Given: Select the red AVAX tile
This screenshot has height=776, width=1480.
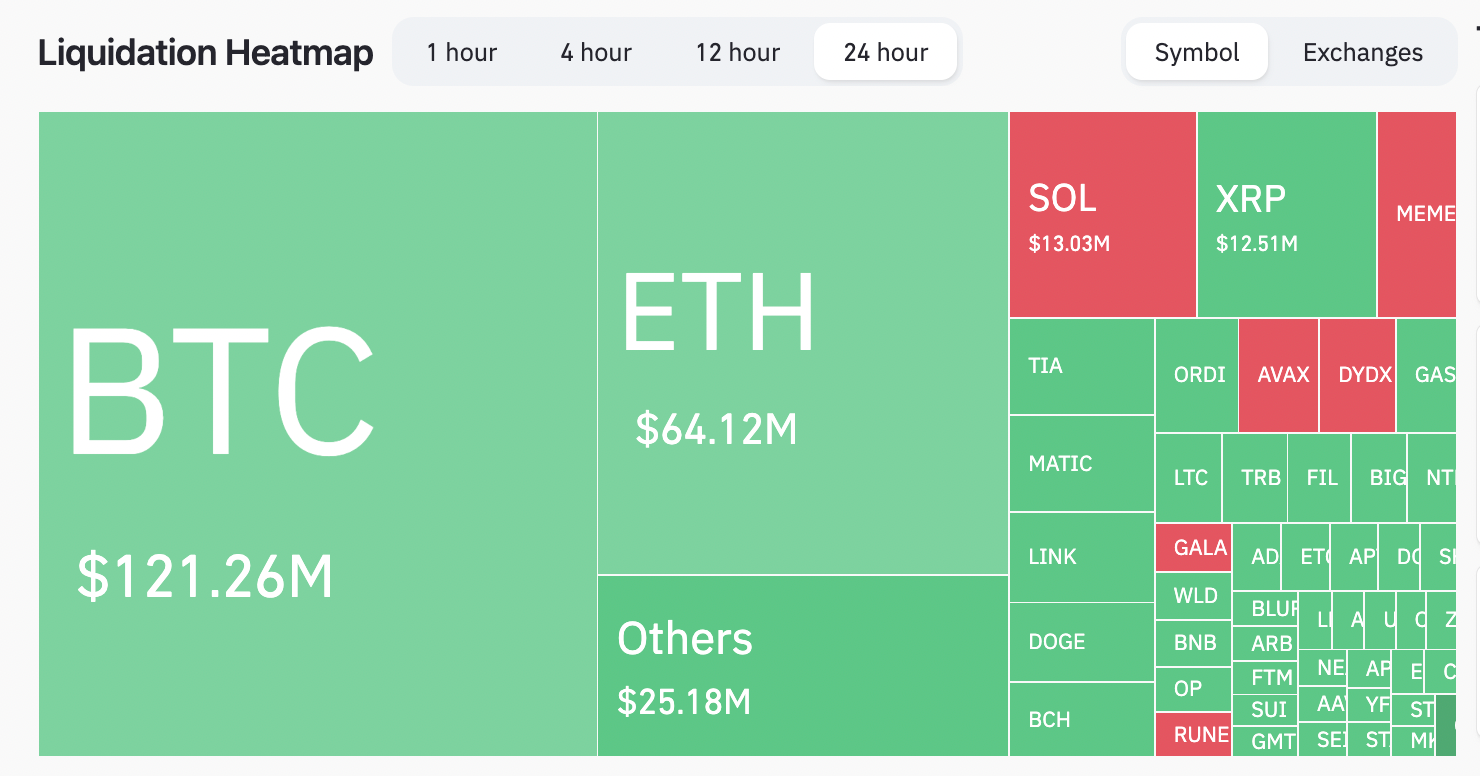Looking at the screenshot, I should point(1278,375).
